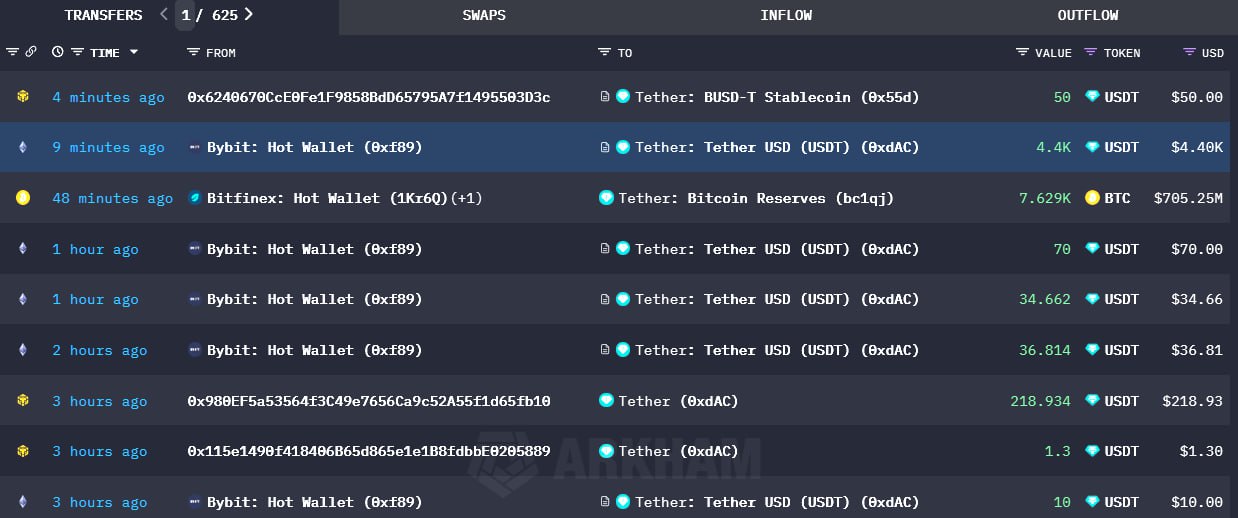Viewport: 1238px width, 518px height.
Task: Click the page total 625
Action: [x=224, y=15]
